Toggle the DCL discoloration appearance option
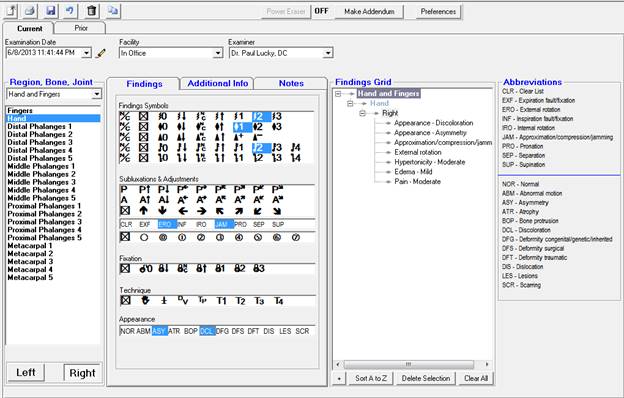 tap(207, 331)
